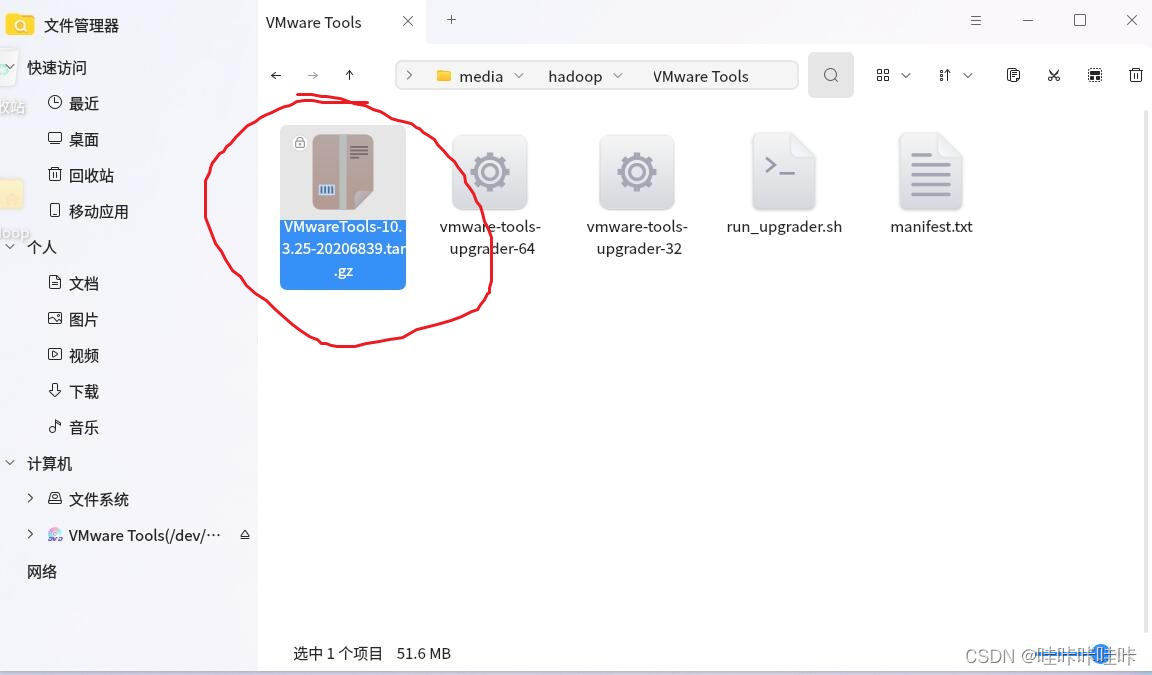1152x675 pixels.
Task: Go up to the parent folder
Action: 350,75
